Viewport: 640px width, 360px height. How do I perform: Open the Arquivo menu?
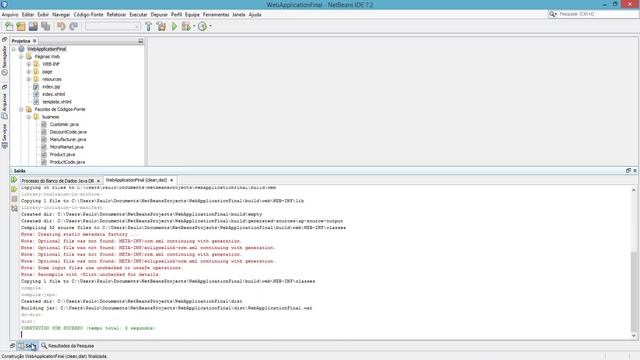(10, 15)
